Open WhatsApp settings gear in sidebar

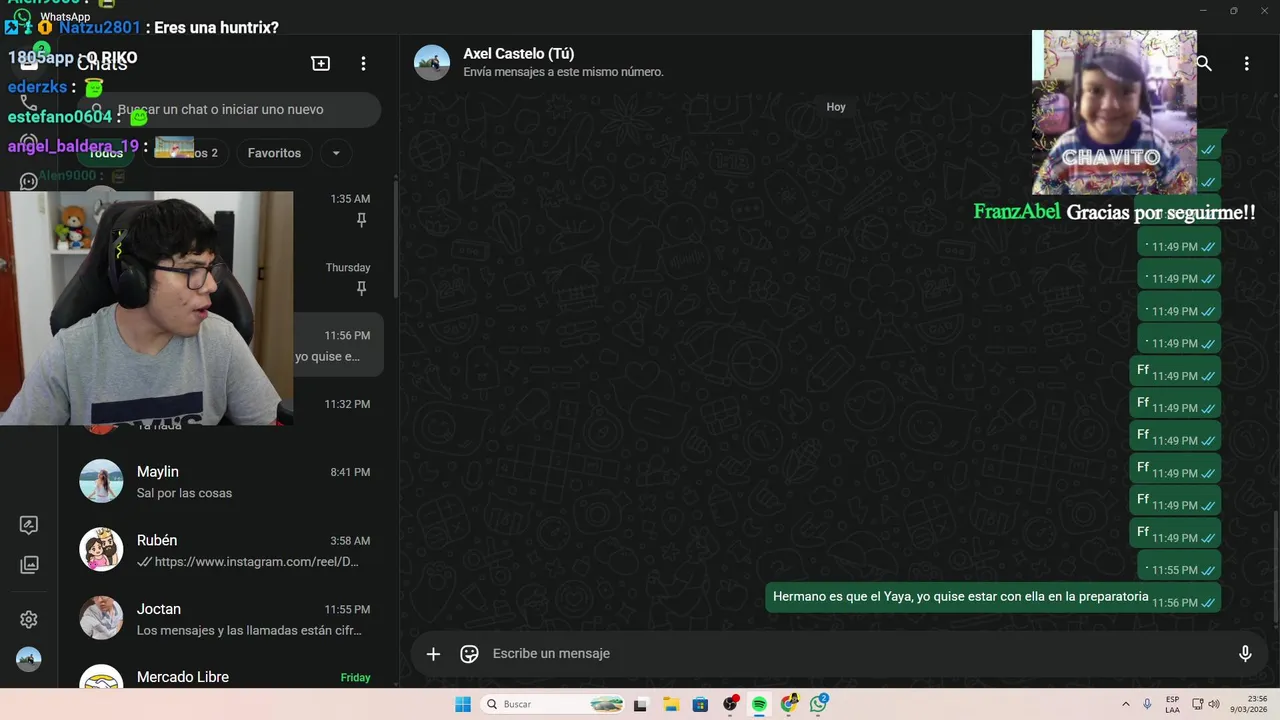click(29, 620)
